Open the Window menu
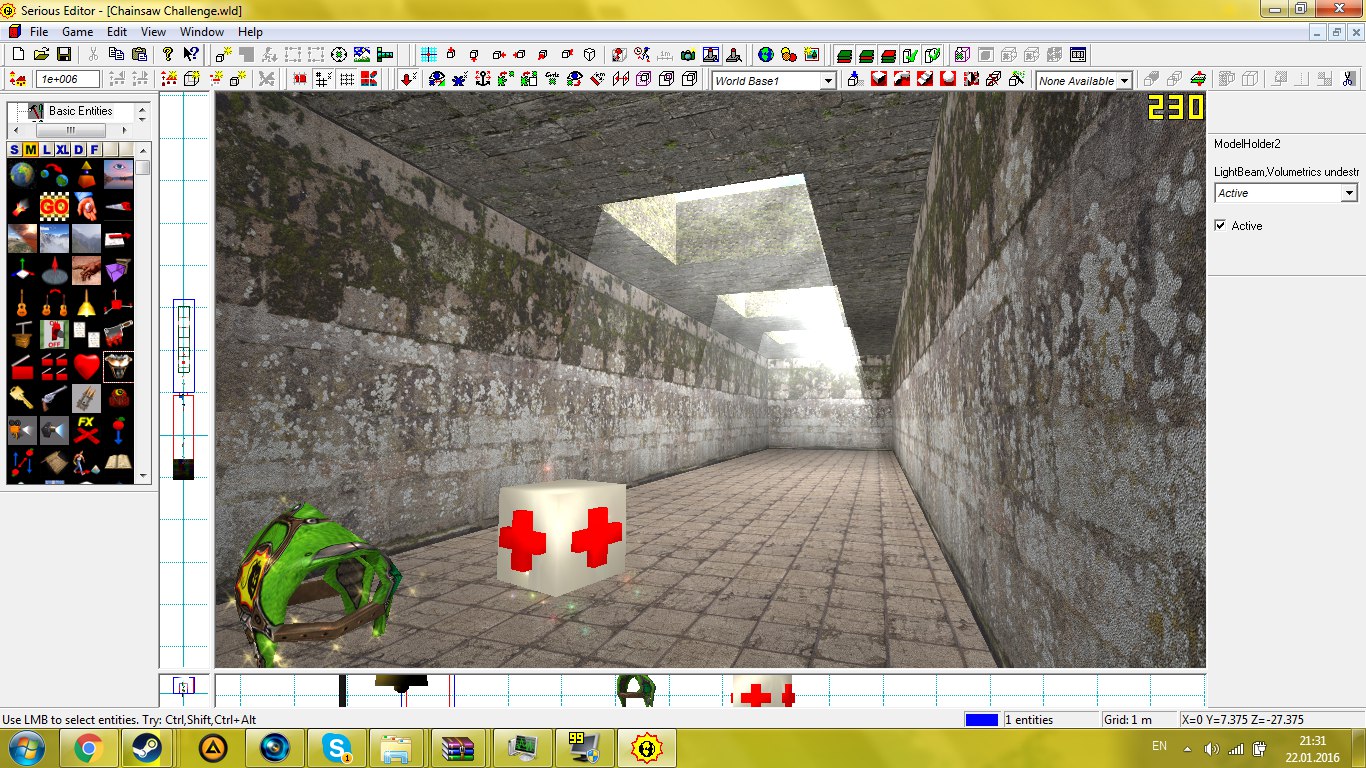 coord(202,32)
